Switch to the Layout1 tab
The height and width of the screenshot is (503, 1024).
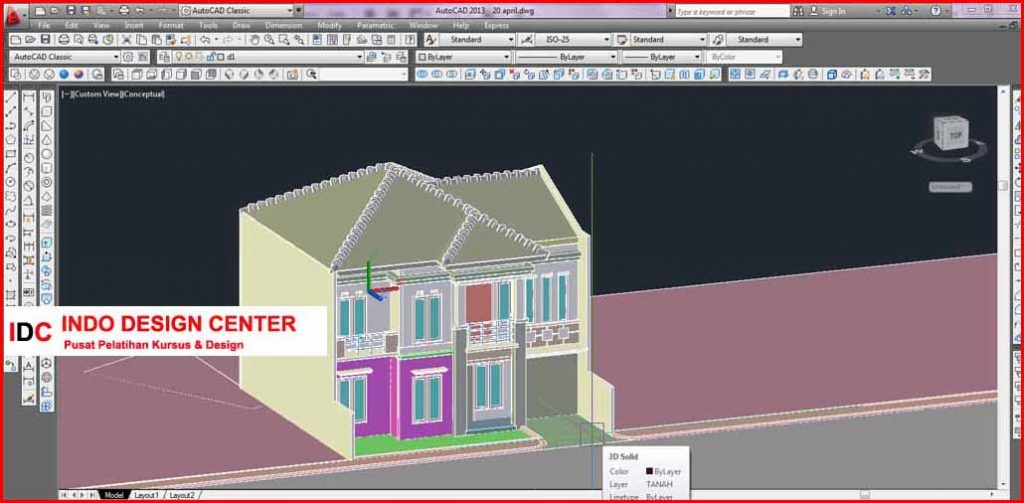coord(146,495)
